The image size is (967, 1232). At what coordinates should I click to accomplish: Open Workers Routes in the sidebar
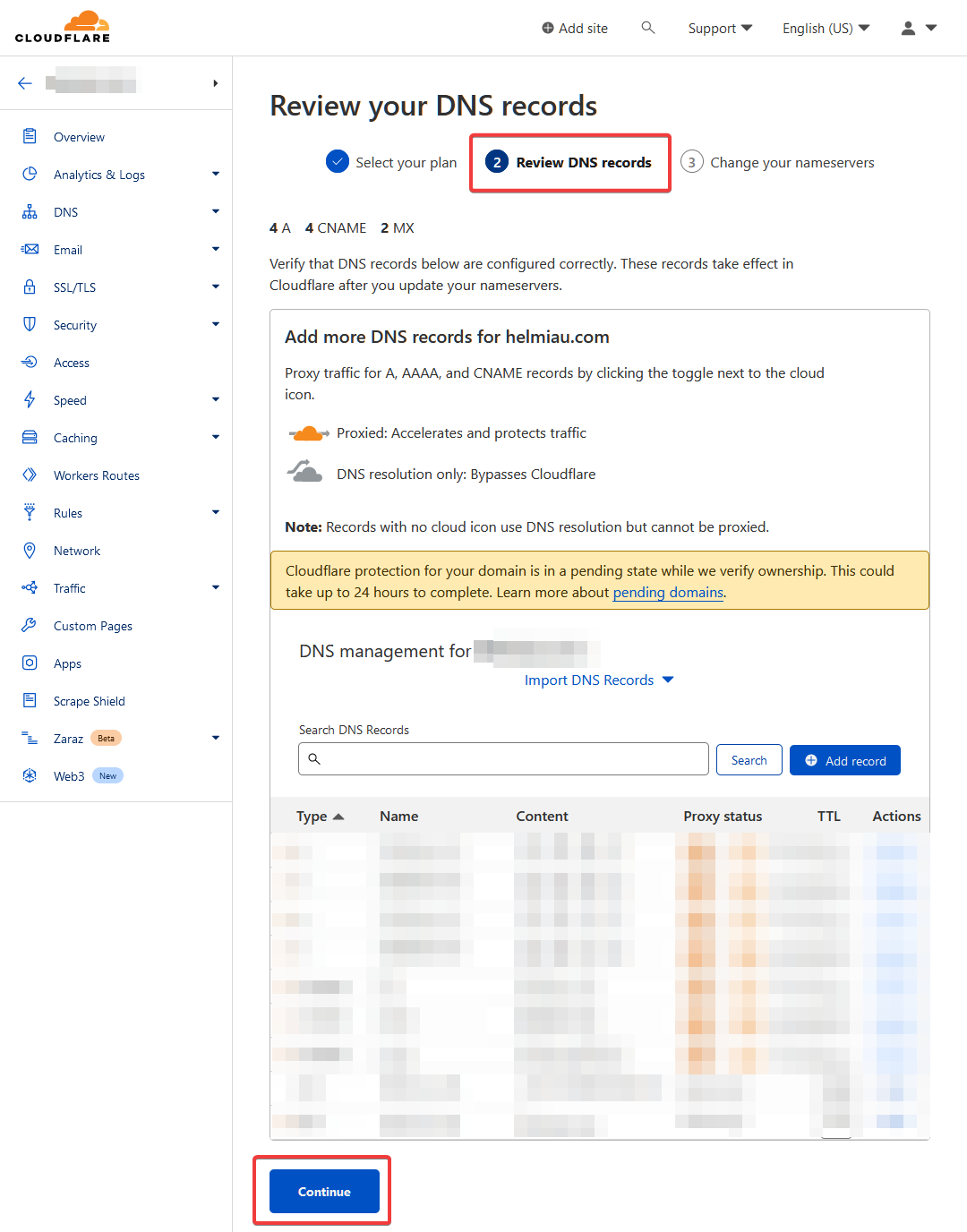(97, 475)
